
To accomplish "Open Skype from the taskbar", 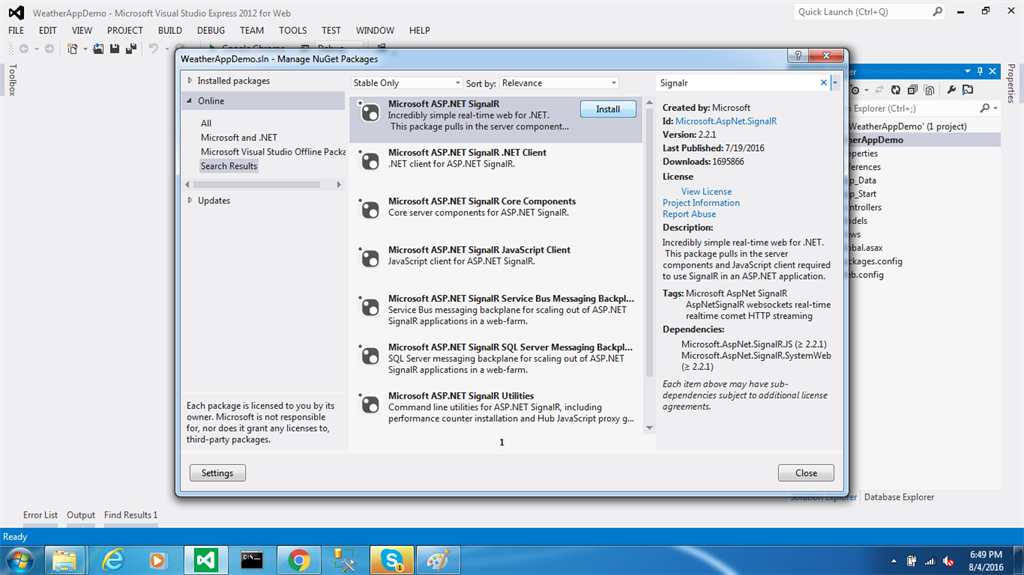I will point(392,560).
